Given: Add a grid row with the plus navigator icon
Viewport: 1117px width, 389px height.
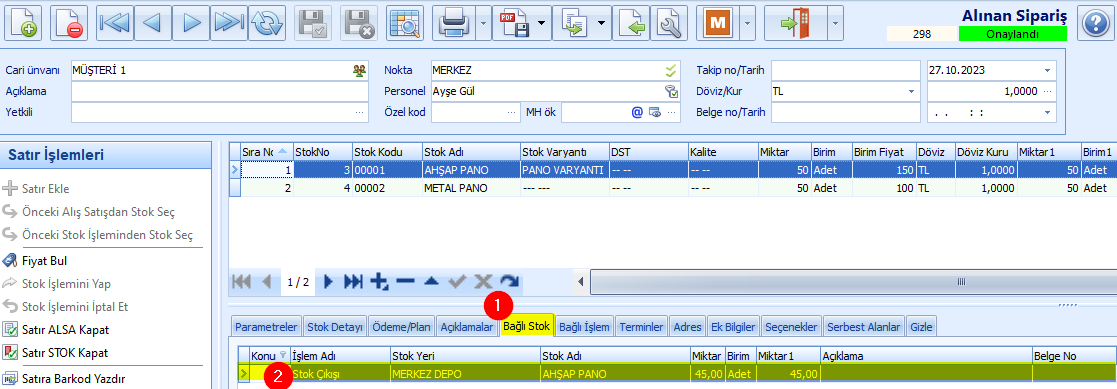Looking at the screenshot, I should [x=380, y=282].
